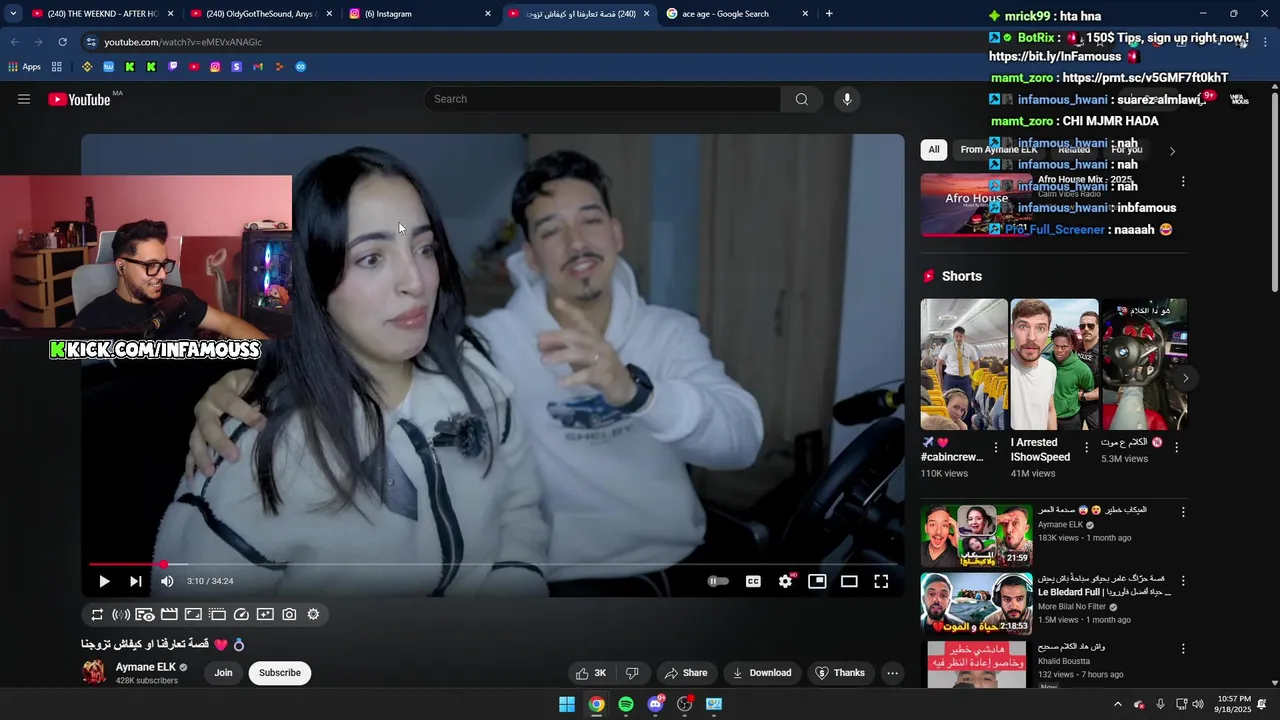Image resolution: width=1280 pixels, height=720 pixels.
Task: Toggle the autoplay switch
Action: click(x=718, y=581)
